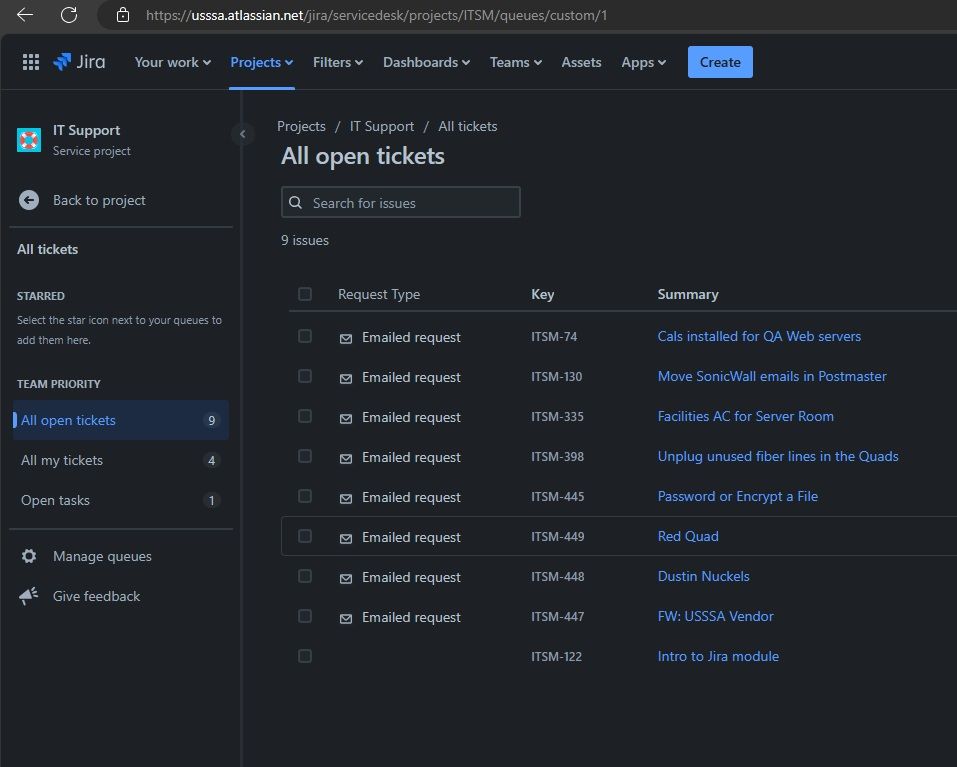
Task: Click the email icon for ITSM-449
Action: [345, 538]
